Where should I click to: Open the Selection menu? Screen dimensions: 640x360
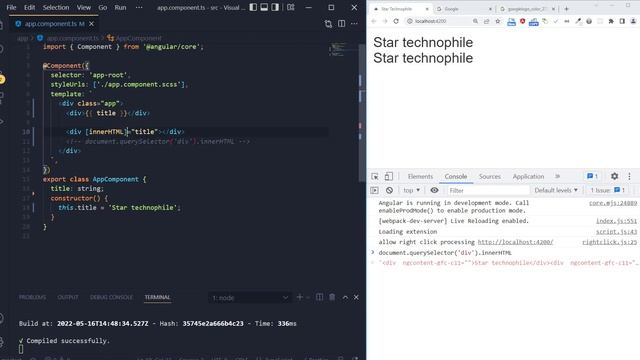[x=56, y=7]
